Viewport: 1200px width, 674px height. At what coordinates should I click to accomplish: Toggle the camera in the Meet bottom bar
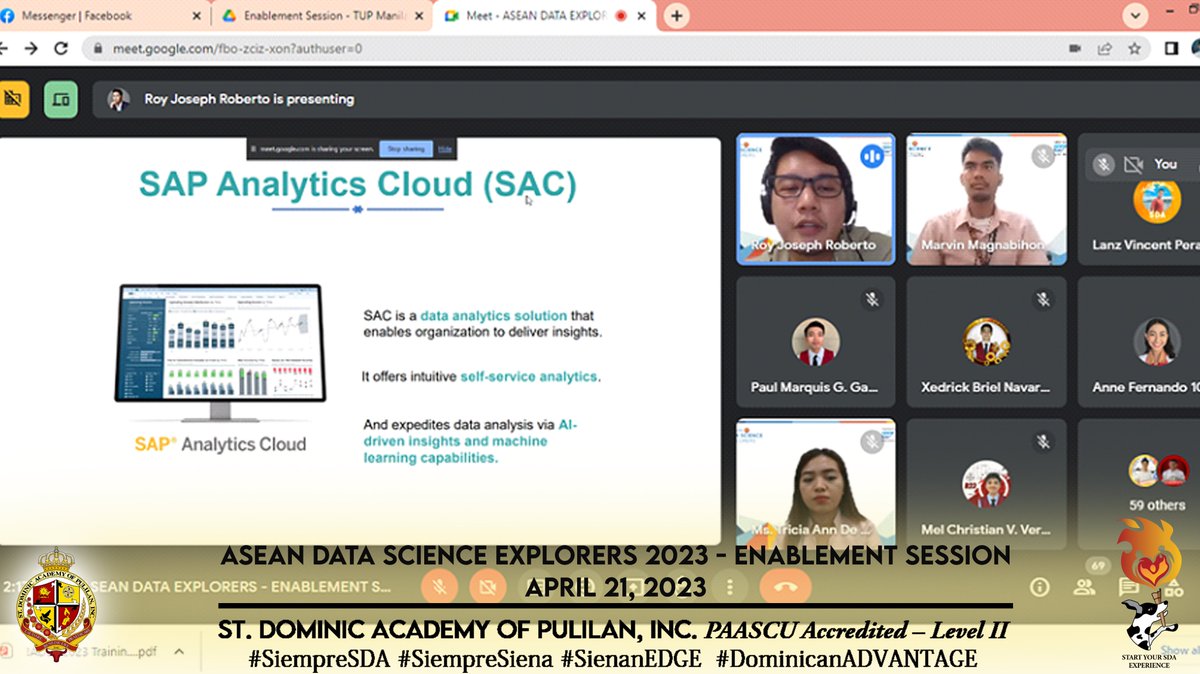pyautogui.click(x=489, y=587)
